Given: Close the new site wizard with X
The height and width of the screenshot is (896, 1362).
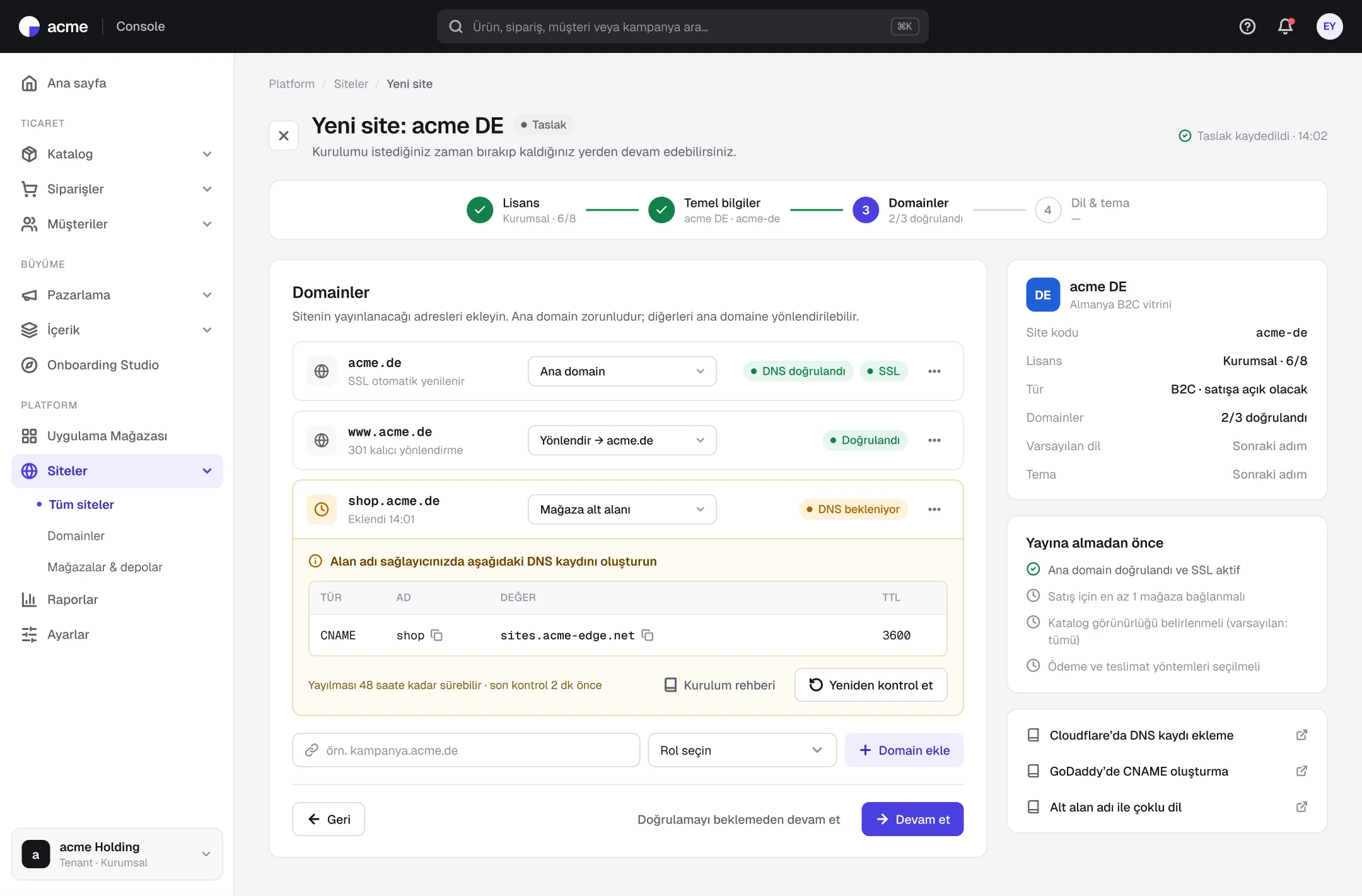Looking at the screenshot, I should (x=284, y=136).
